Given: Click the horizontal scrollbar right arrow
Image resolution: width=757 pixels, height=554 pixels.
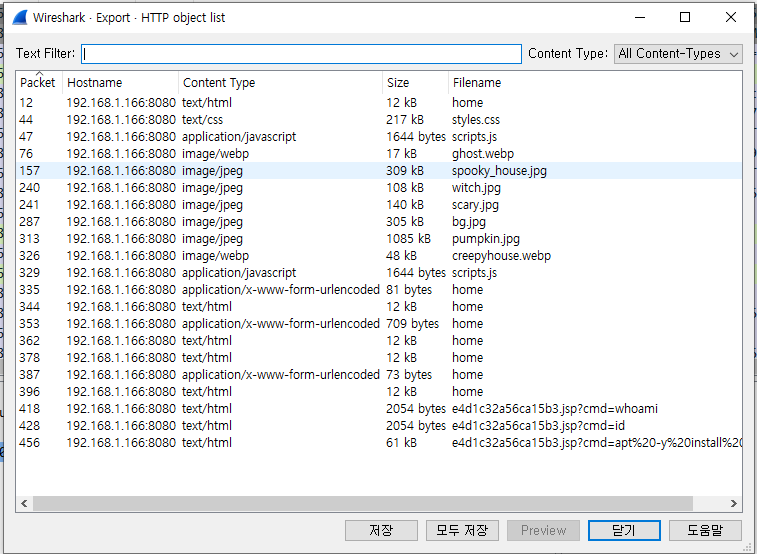Looking at the screenshot, I should coord(734,503).
